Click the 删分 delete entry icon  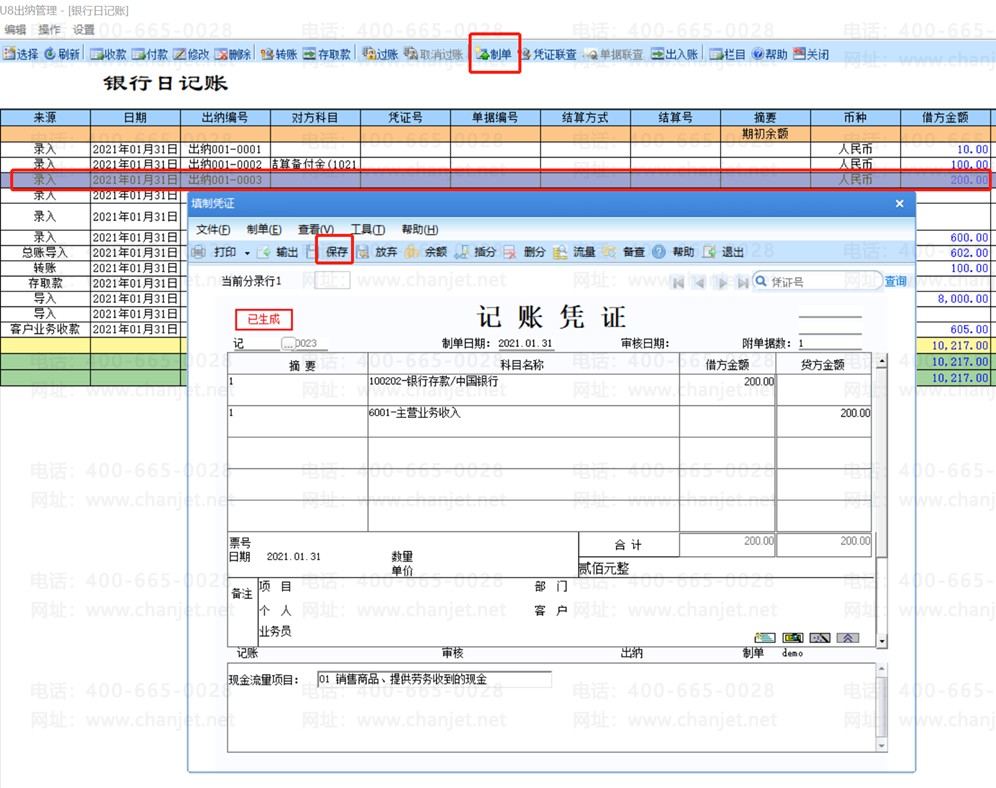click(525, 252)
